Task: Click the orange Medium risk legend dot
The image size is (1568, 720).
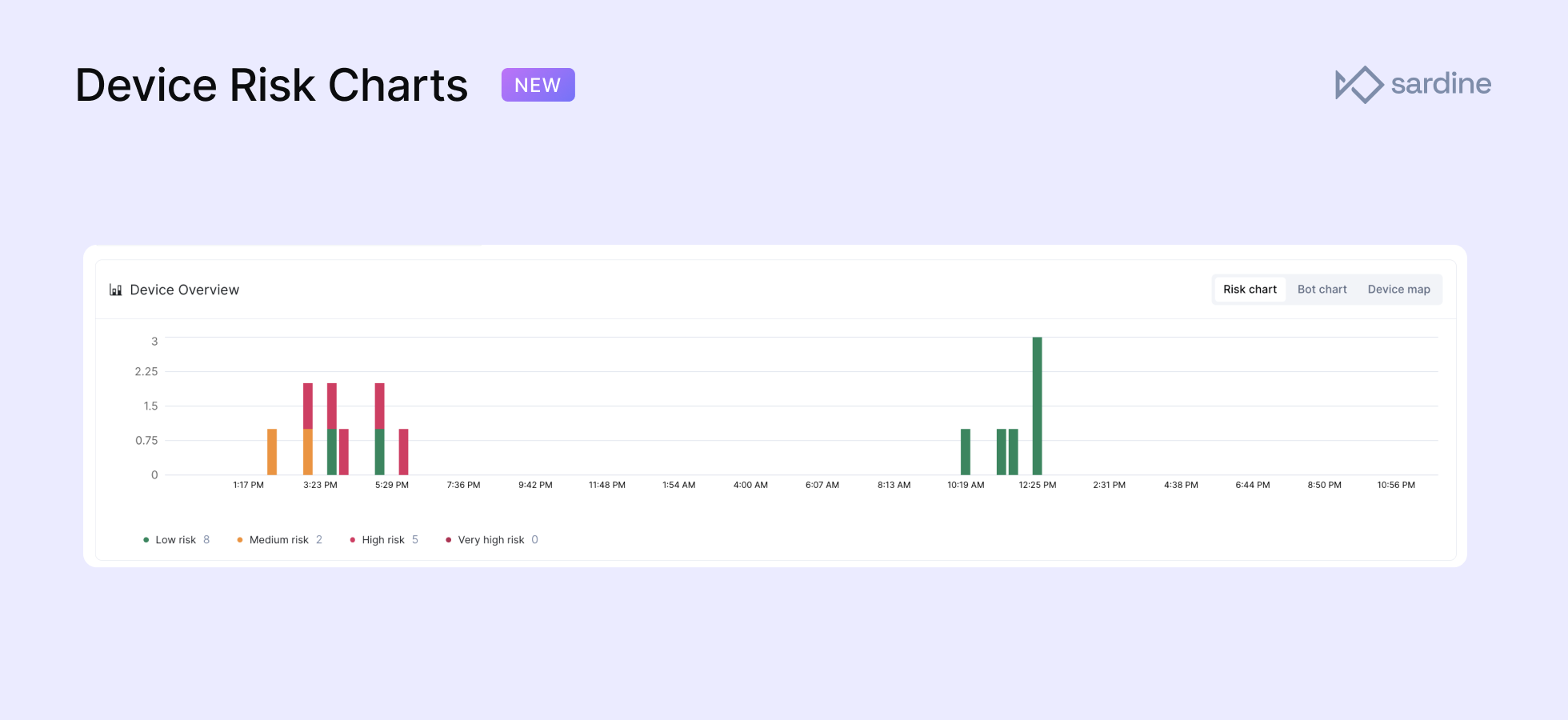Action: pos(240,540)
